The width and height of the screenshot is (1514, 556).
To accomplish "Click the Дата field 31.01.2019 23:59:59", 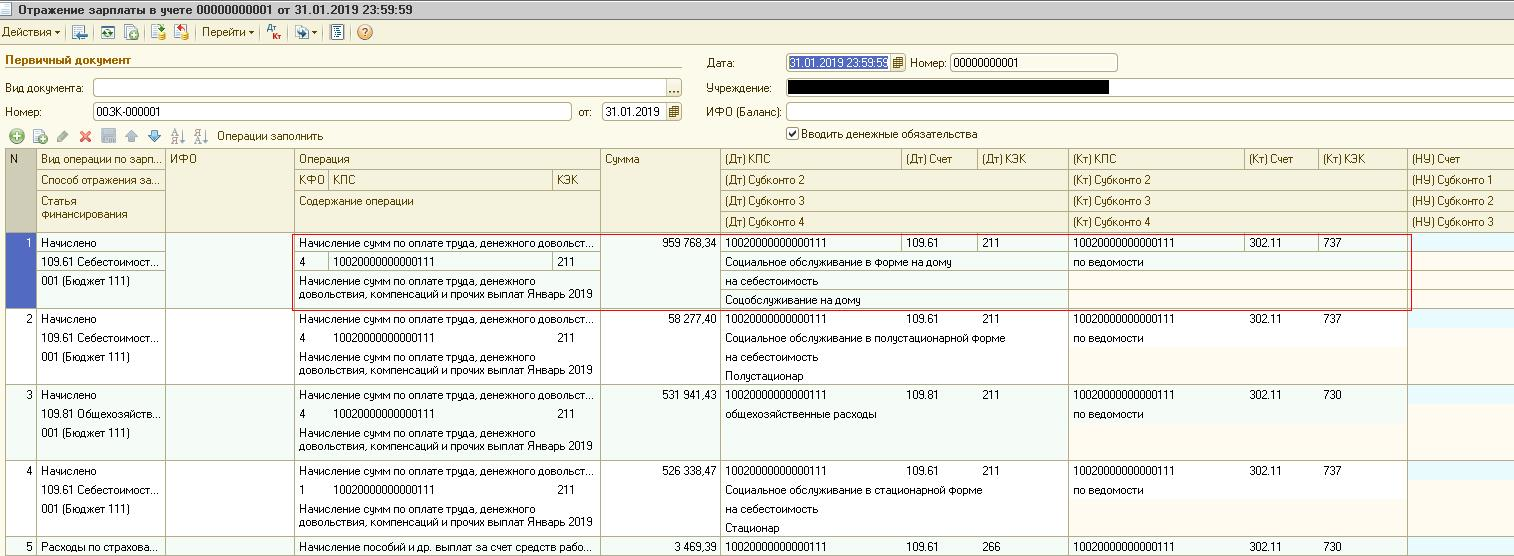I will click(838, 63).
